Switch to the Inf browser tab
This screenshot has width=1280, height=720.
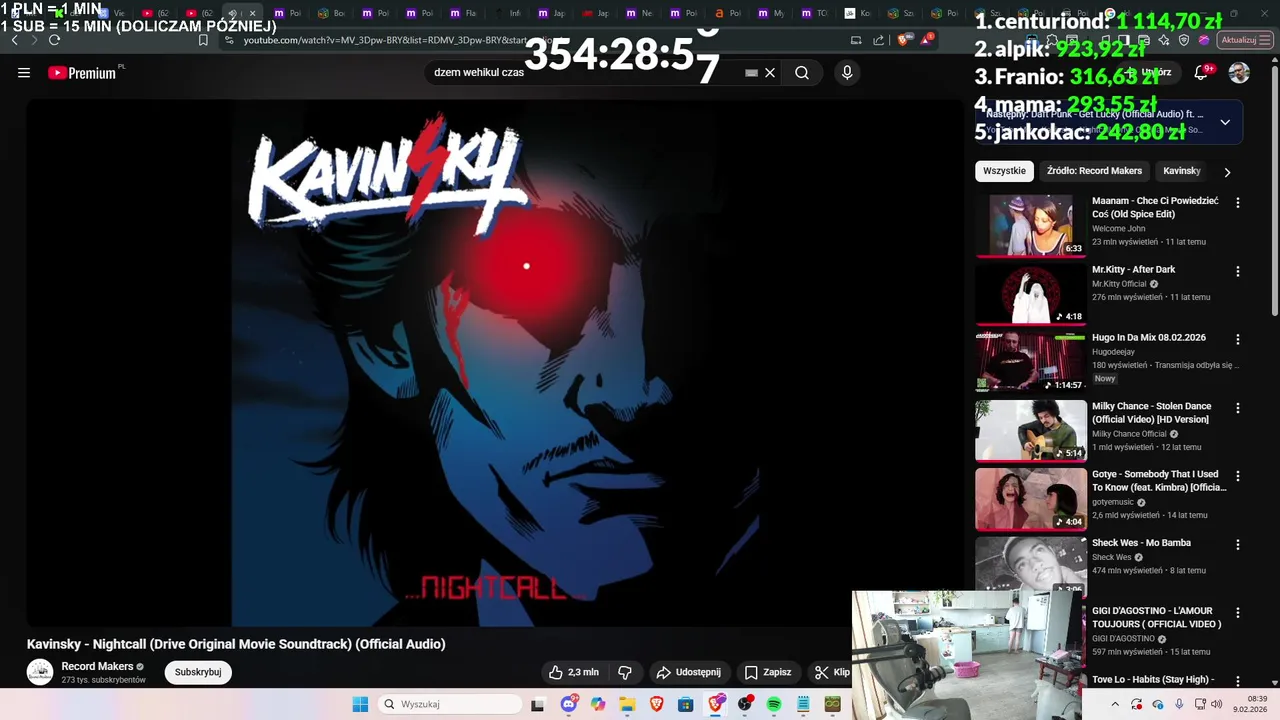tap(507, 14)
